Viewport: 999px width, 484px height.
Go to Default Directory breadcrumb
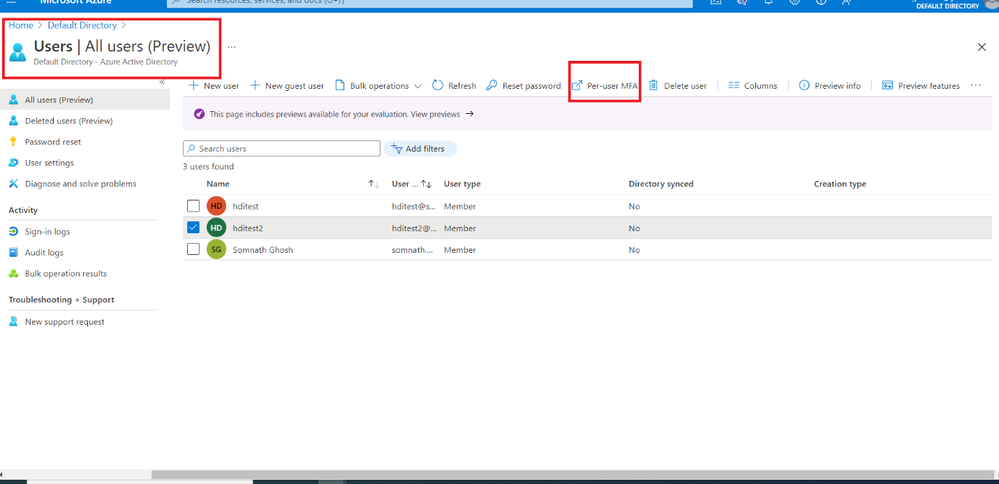pyautogui.click(x=82, y=25)
